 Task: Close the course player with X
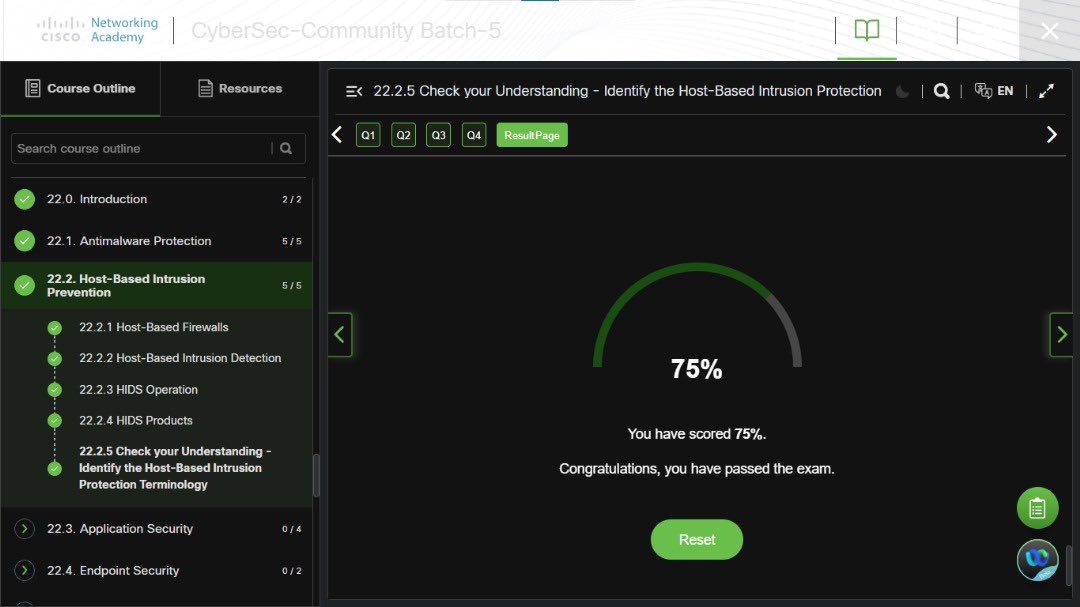pyautogui.click(x=1050, y=30)
